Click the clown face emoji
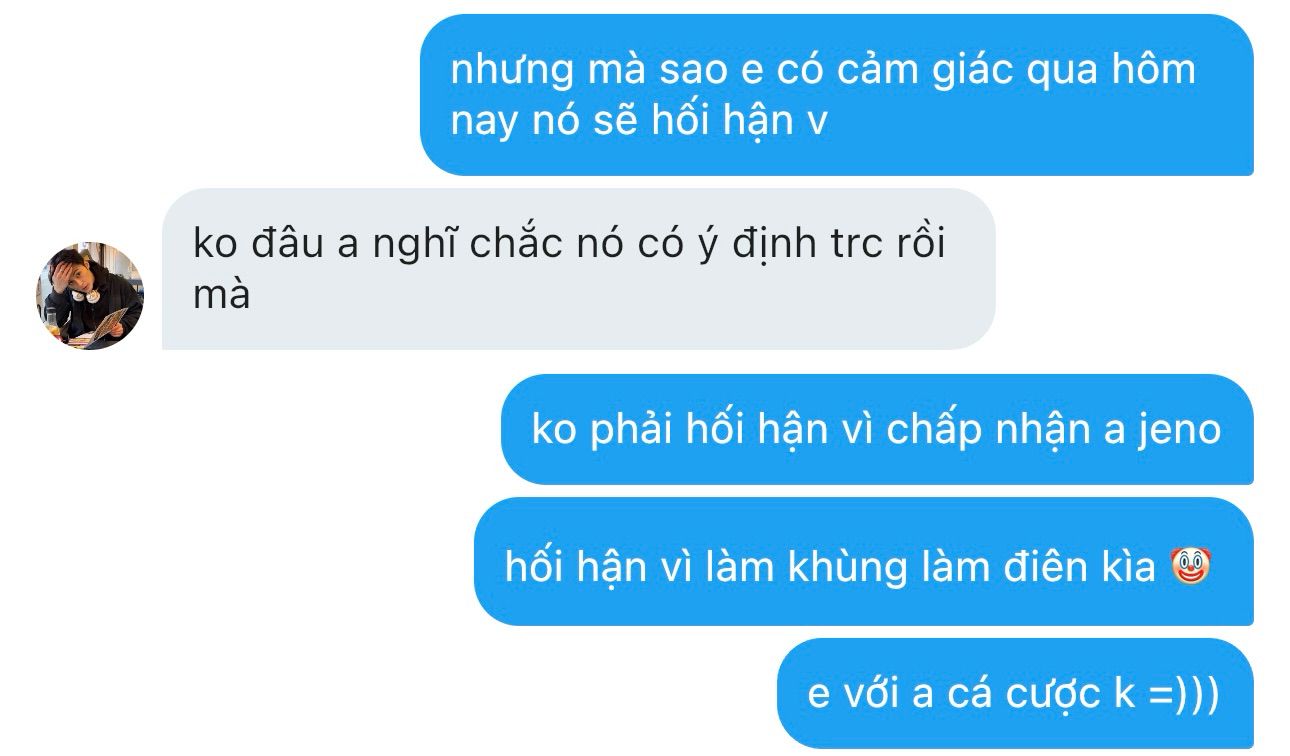The image size is (1290, 756). click(1190, 566)
